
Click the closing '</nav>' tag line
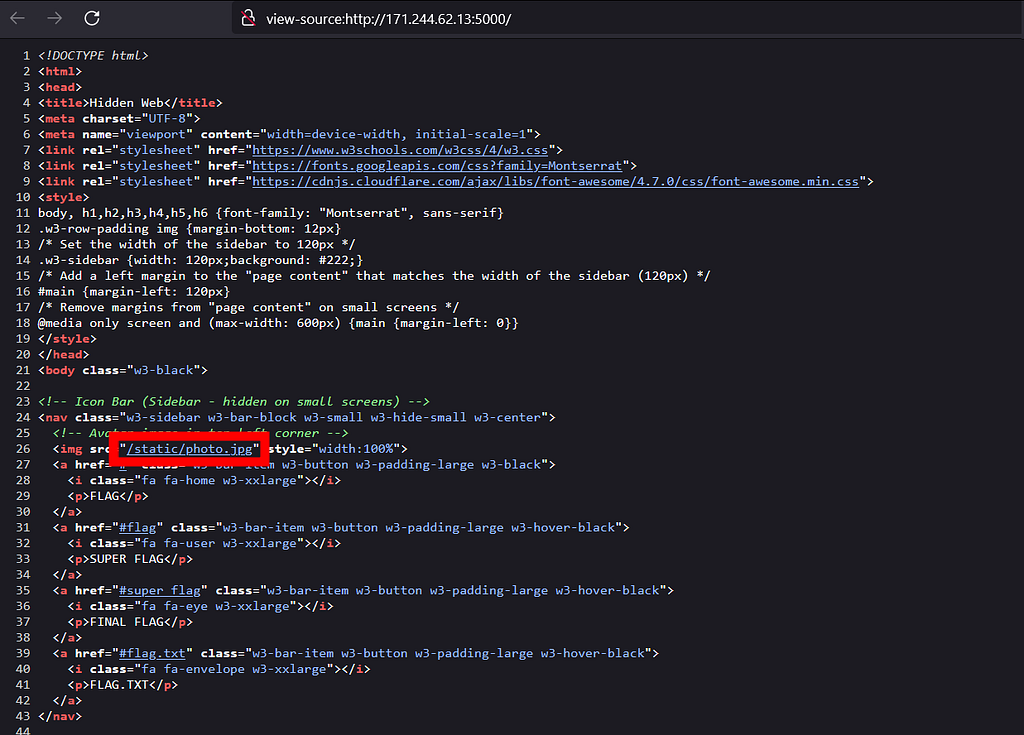(60, 717)
